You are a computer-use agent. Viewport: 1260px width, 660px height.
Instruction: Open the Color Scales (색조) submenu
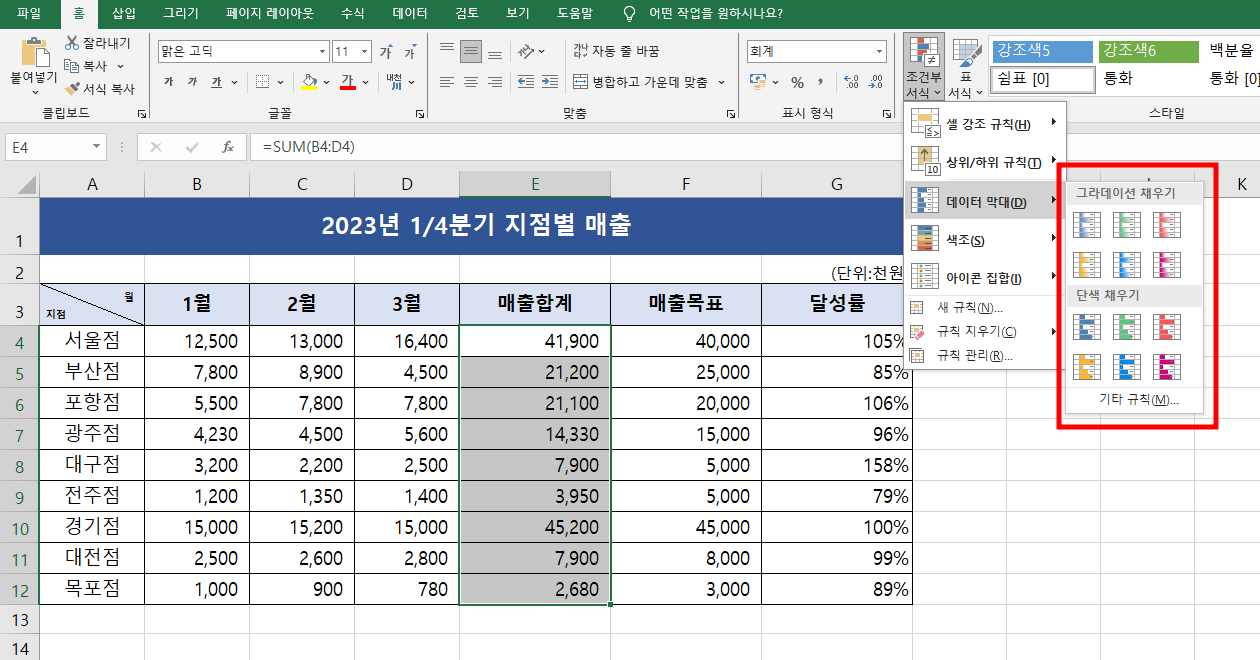coord(985,240)
